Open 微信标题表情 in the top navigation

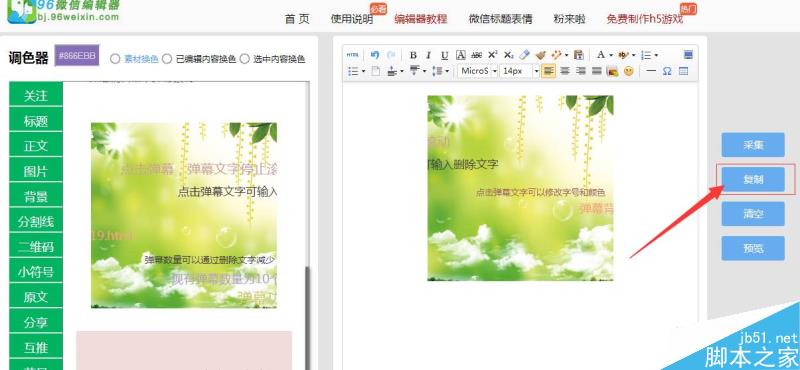[x=501, y=19]
